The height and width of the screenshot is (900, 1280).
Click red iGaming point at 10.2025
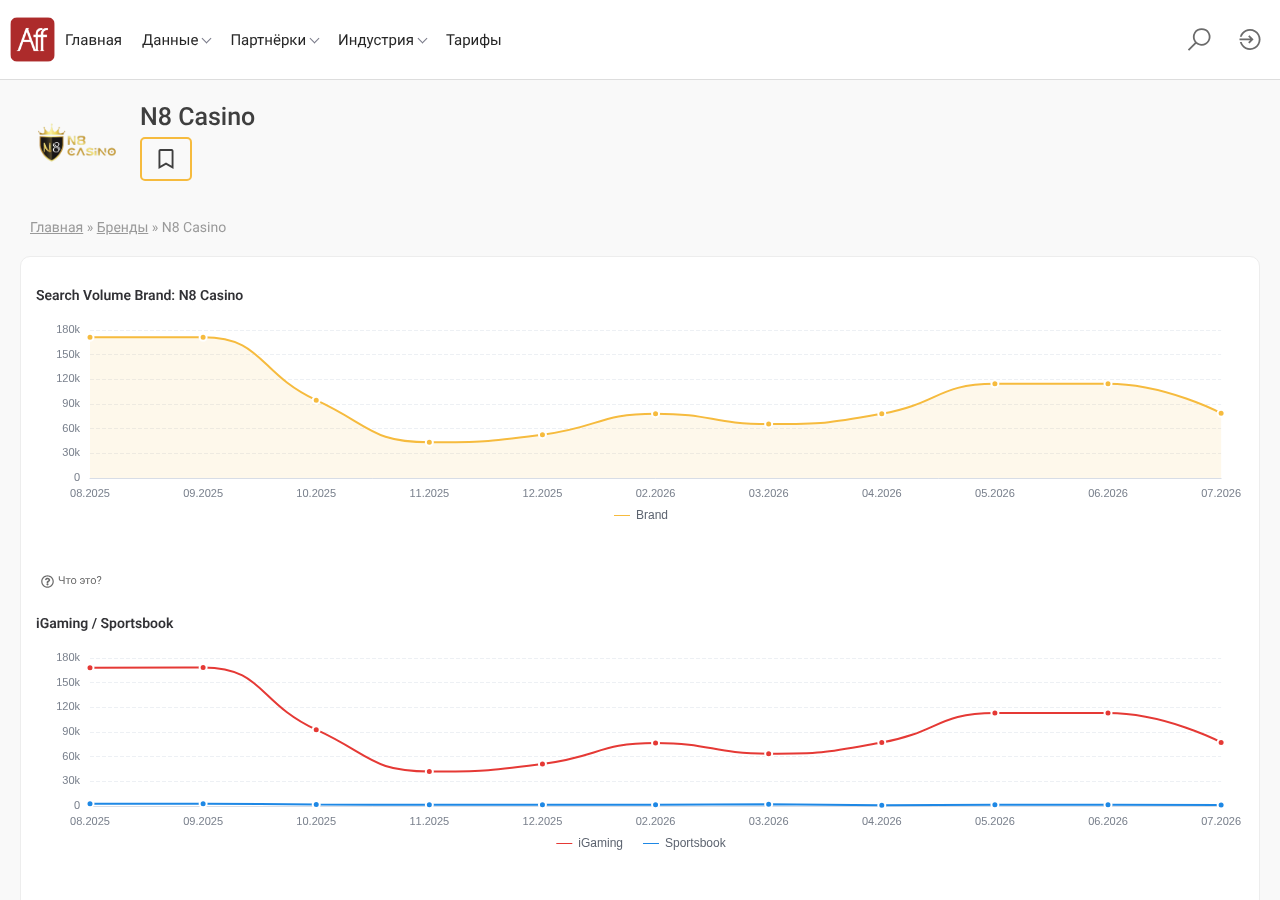316,729
